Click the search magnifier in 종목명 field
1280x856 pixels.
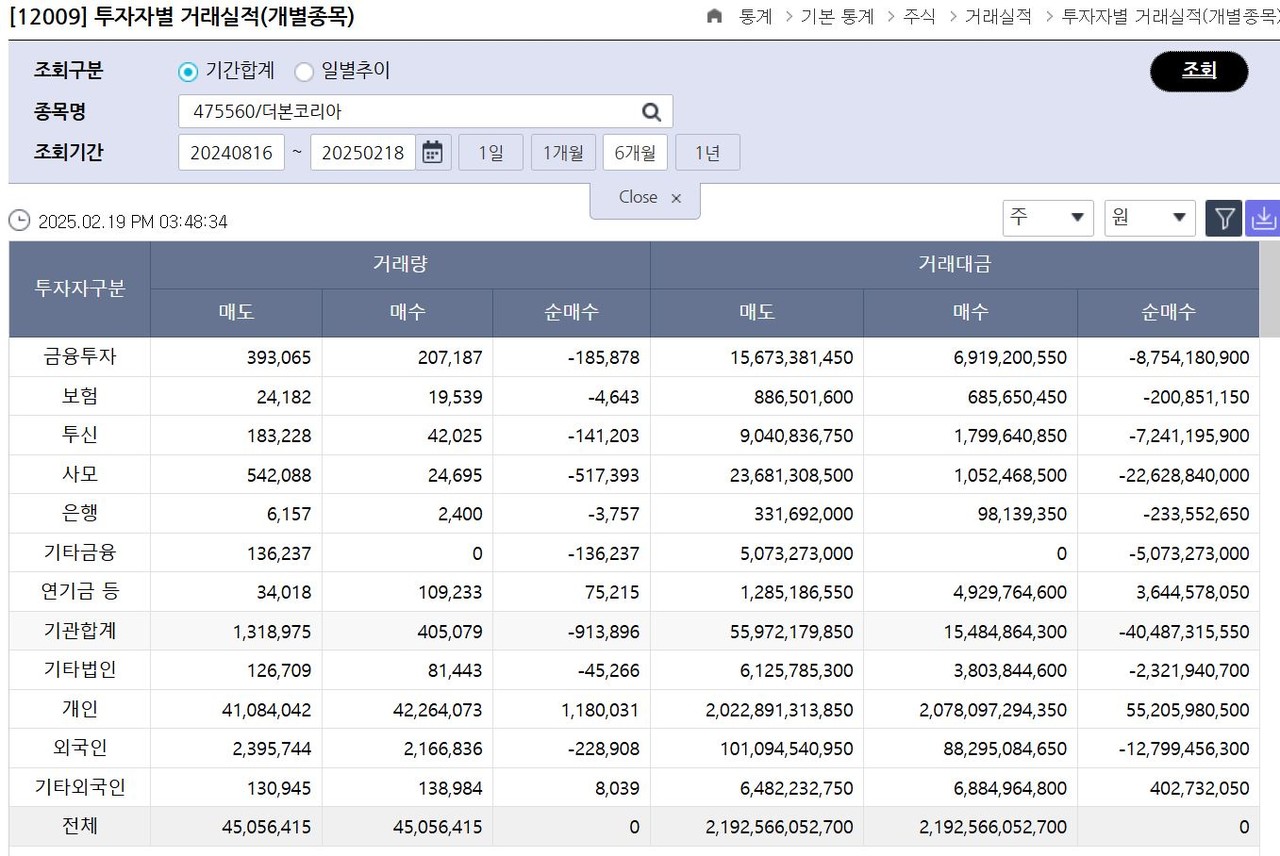click(651, 112)
